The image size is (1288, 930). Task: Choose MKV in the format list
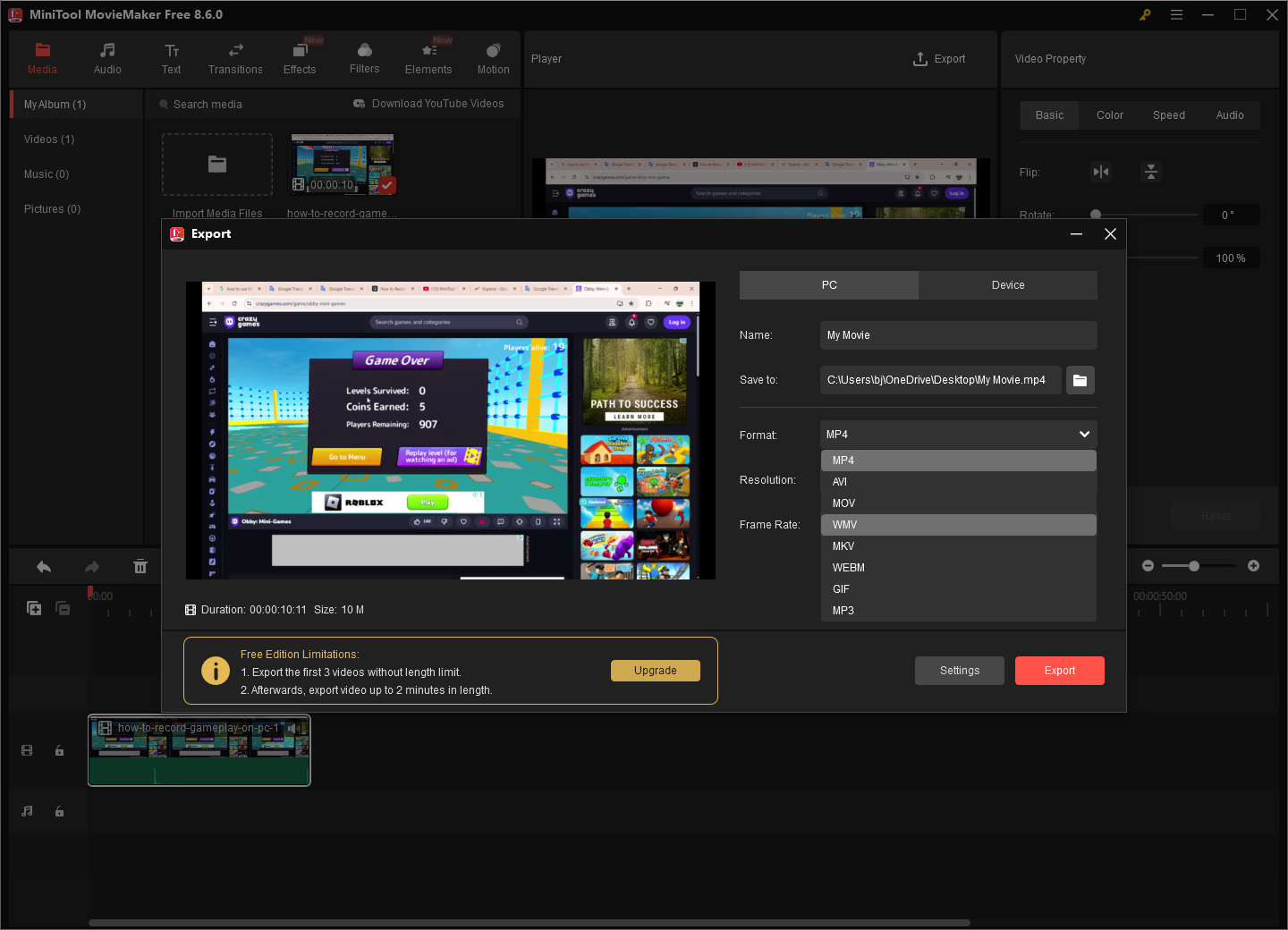(959, 546)
